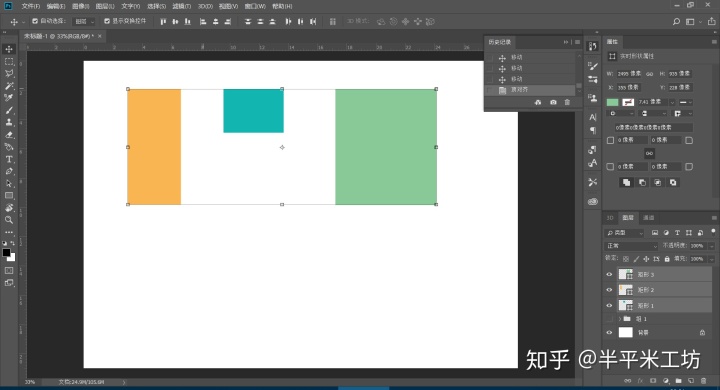Switch to the 3D panel tab
The width and height of the screenshot is (720, 390).
tap(610, 218)
